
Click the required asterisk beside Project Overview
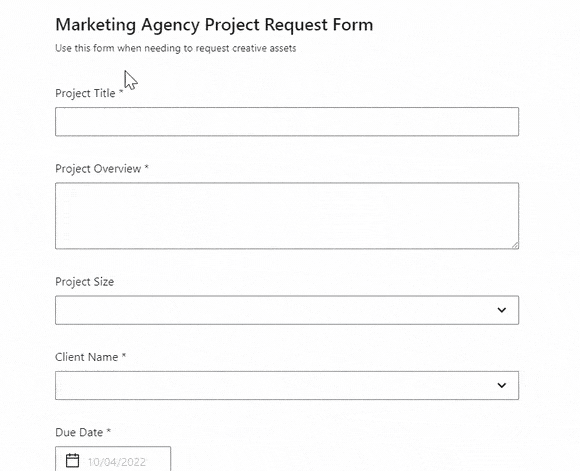pos(146,167)
